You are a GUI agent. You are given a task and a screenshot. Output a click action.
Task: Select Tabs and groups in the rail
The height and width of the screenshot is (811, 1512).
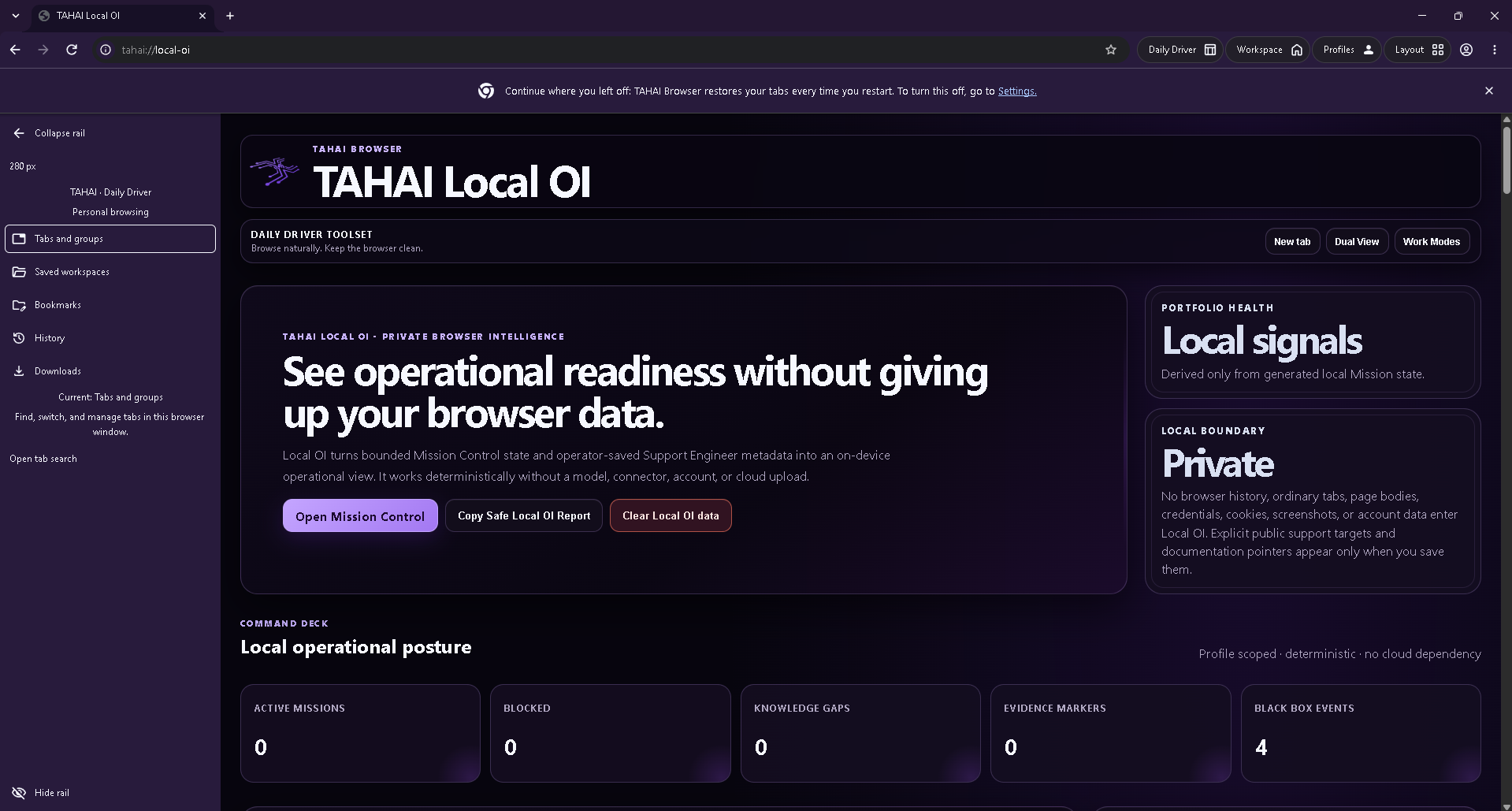click(x=110, y=239)
